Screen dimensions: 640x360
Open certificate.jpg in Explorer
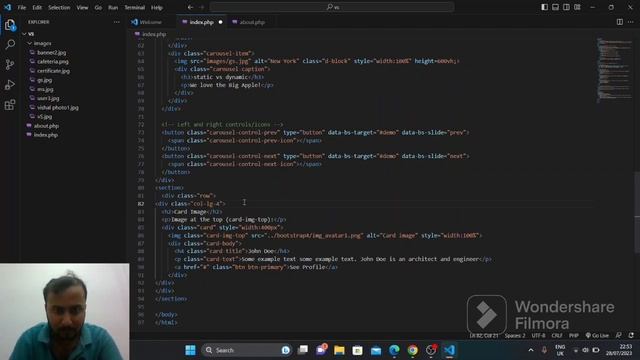click(53, 71)
